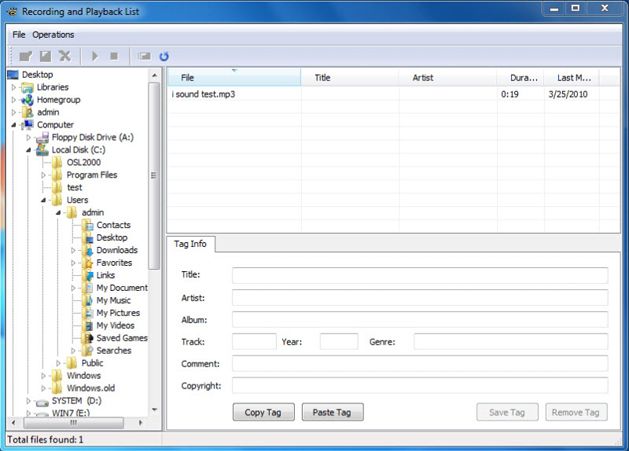
Task: Click into the Comment input field
Action: coord(420,364)
